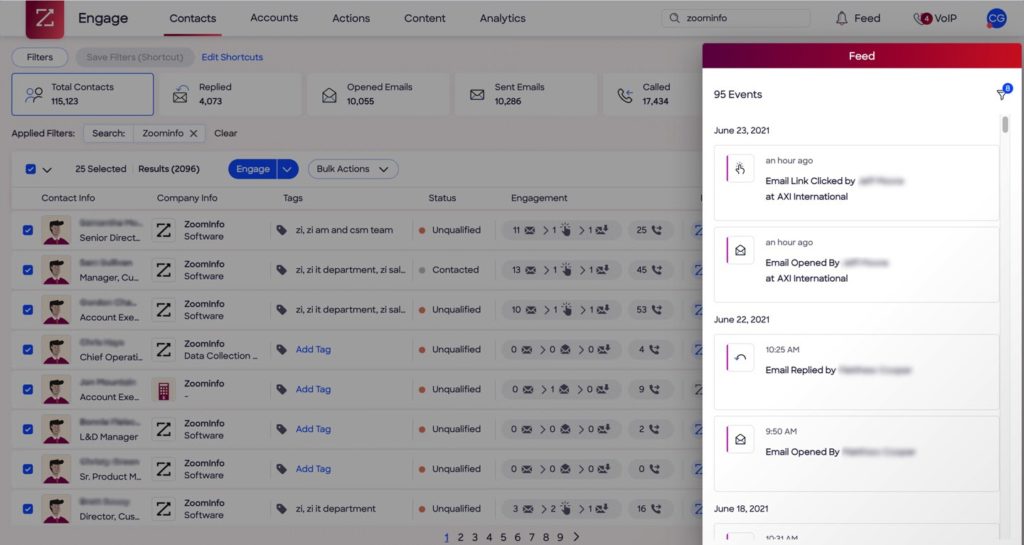Expand the select-all checkbox dropdown arrow

pyautogui.click(x=47, y=170)
